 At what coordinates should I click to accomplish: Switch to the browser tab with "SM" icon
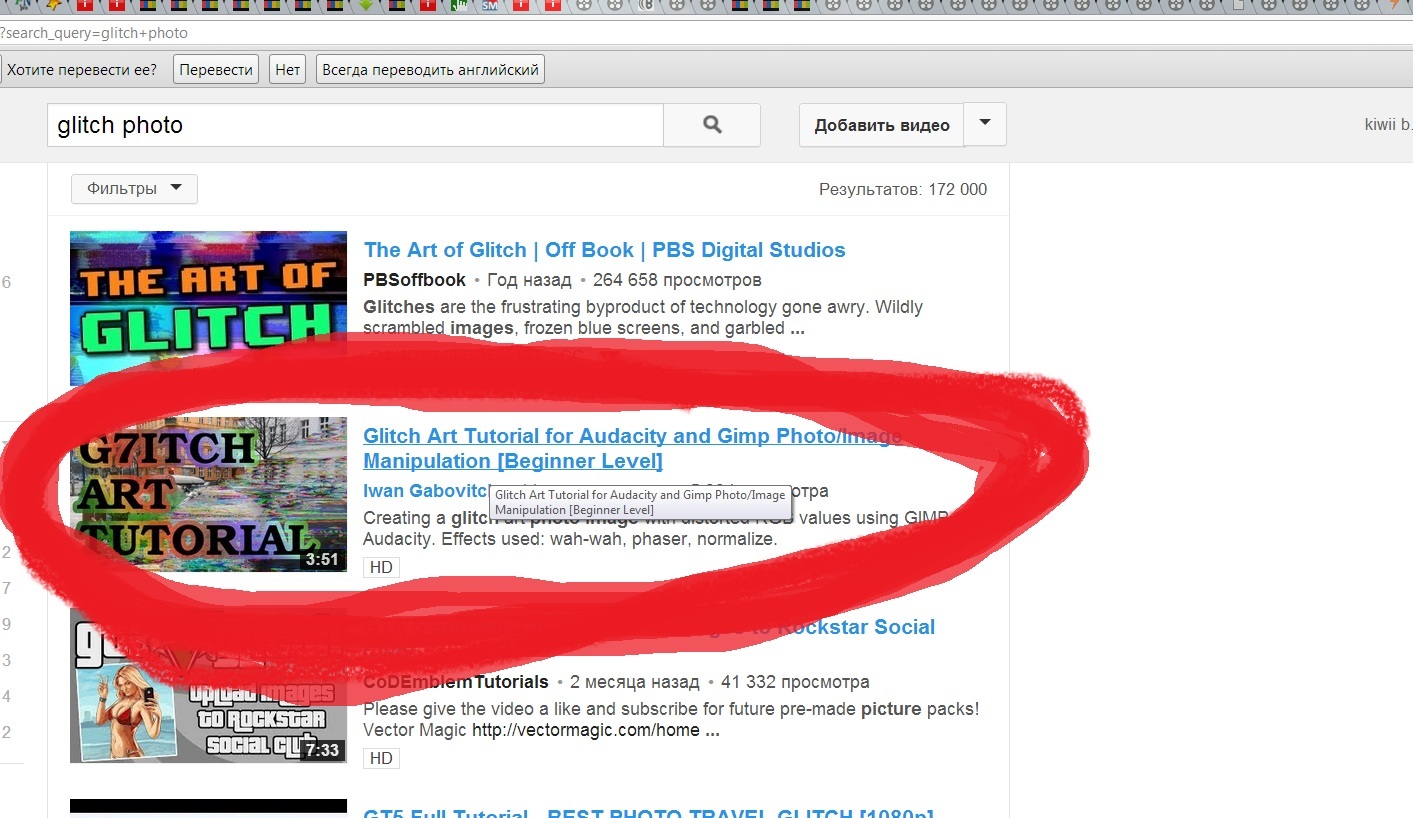(490, 5)
